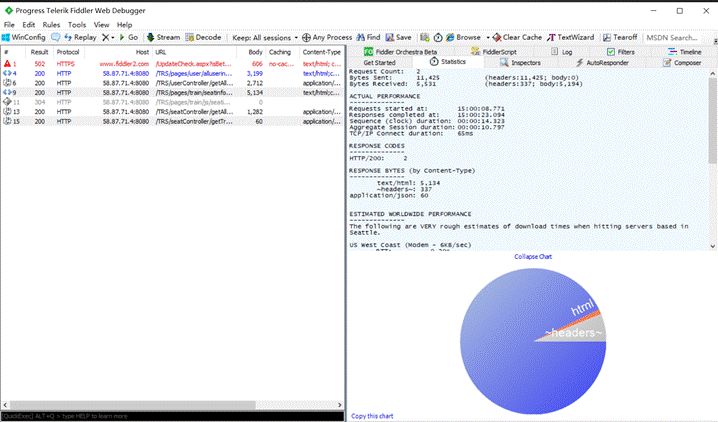The height and width of the screenshot is (422, 718).
Task: Open the Edit menu
Action: point(29,25)
